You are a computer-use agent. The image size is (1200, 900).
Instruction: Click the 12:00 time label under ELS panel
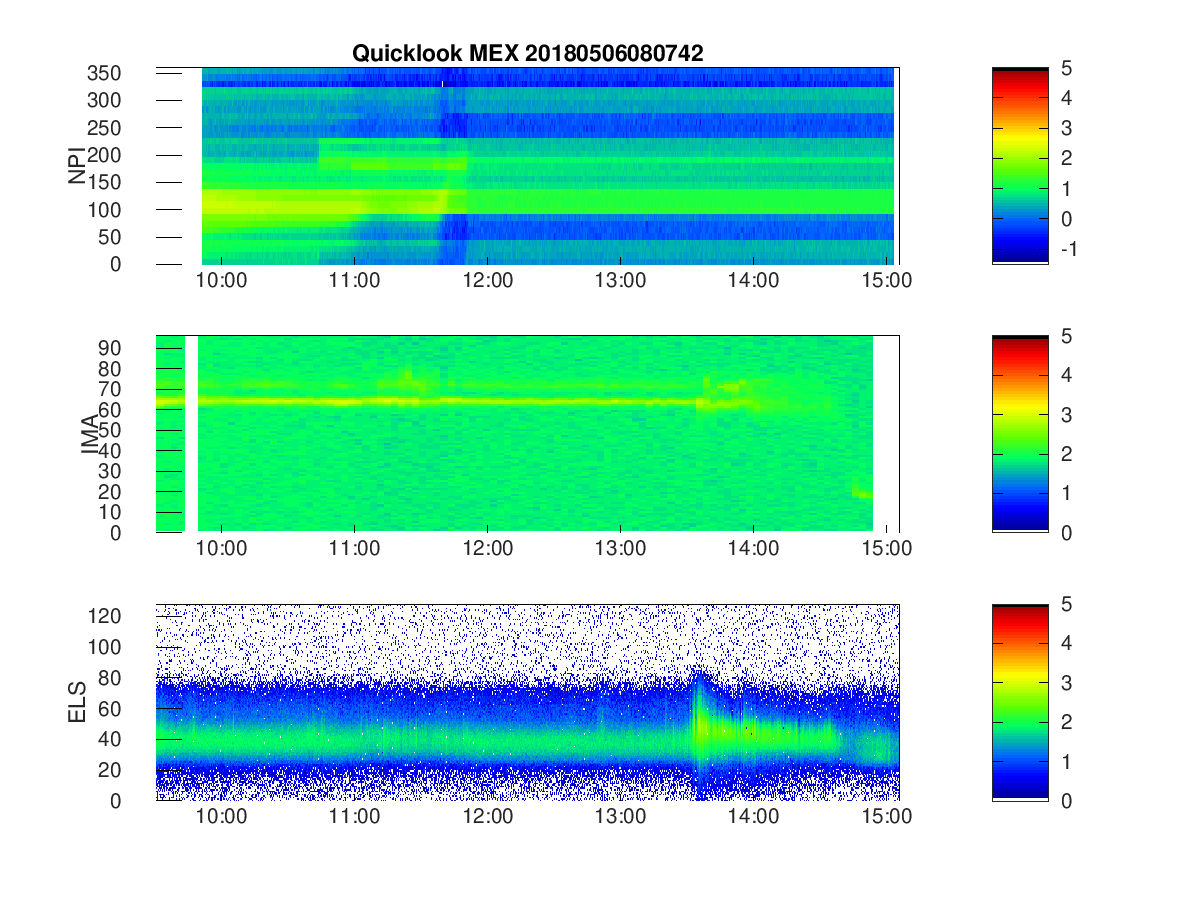pos(487,816)
